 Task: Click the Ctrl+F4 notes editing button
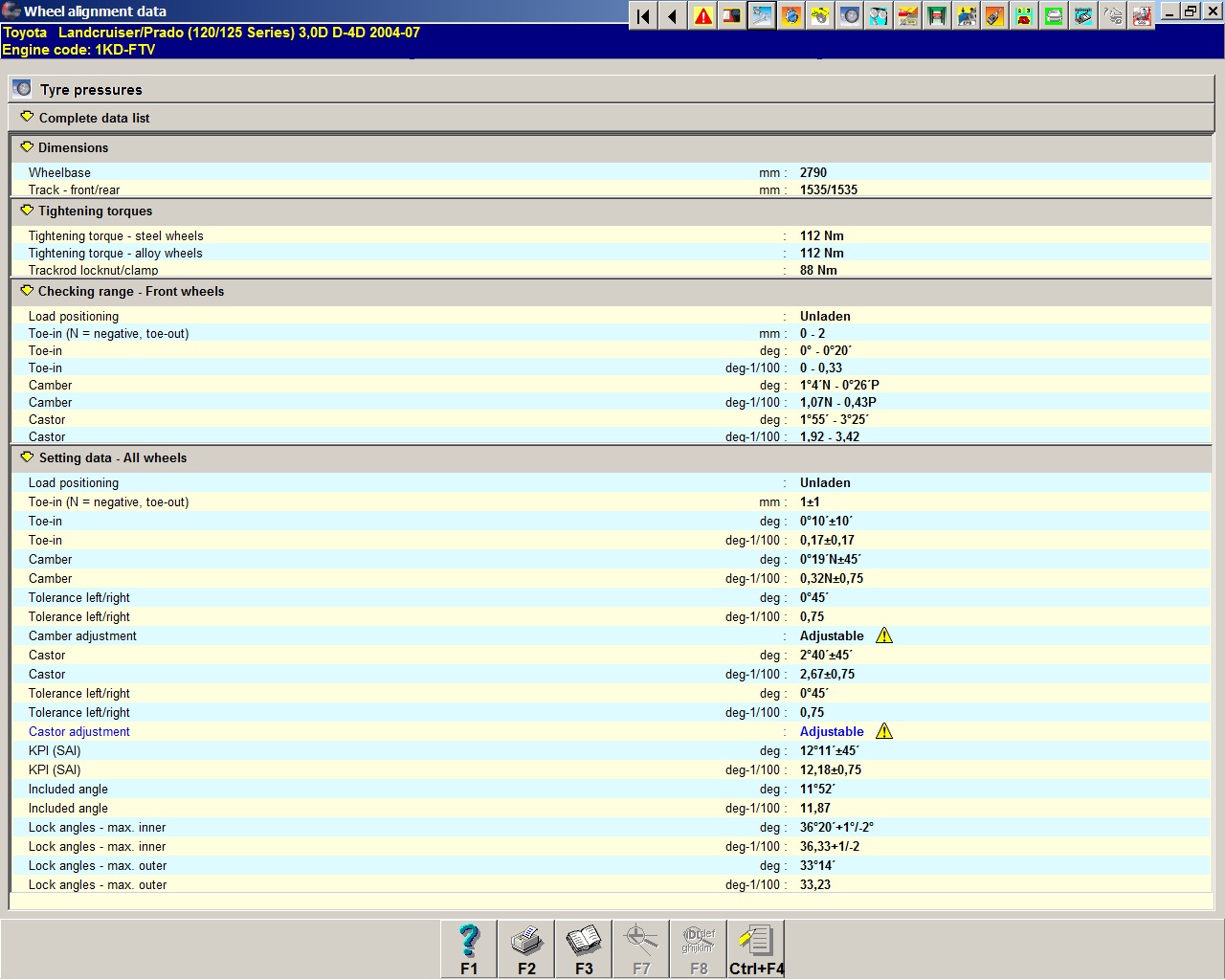[756, 948]
